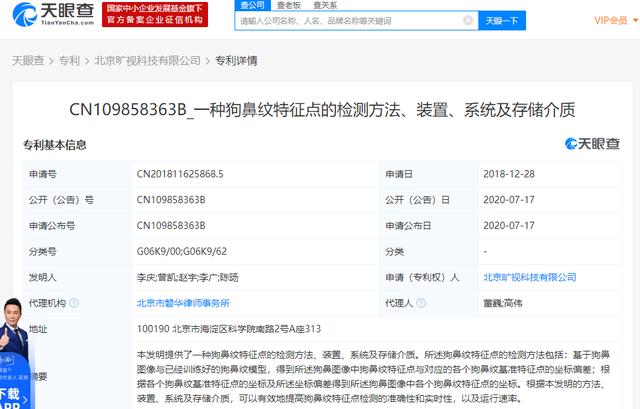Open the 北京市磐华律师事务所 agency link

coord(183,302)
